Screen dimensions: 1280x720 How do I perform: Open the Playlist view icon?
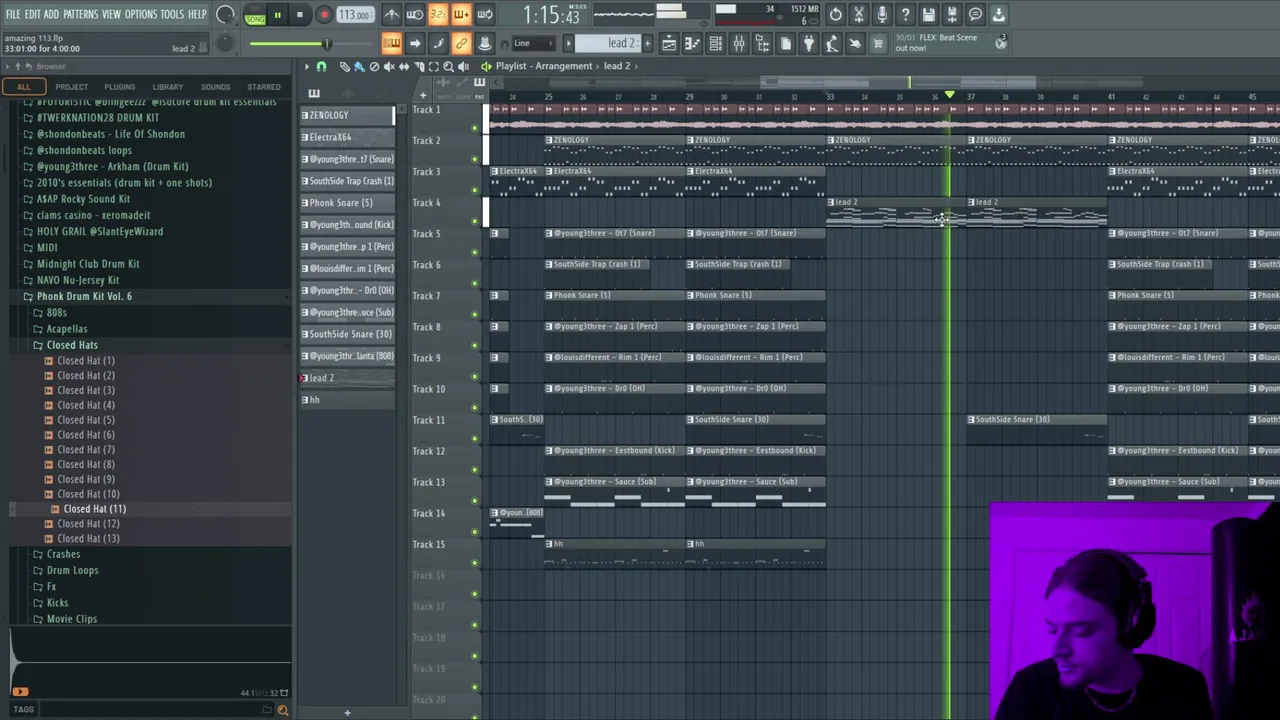pos(669,43)
